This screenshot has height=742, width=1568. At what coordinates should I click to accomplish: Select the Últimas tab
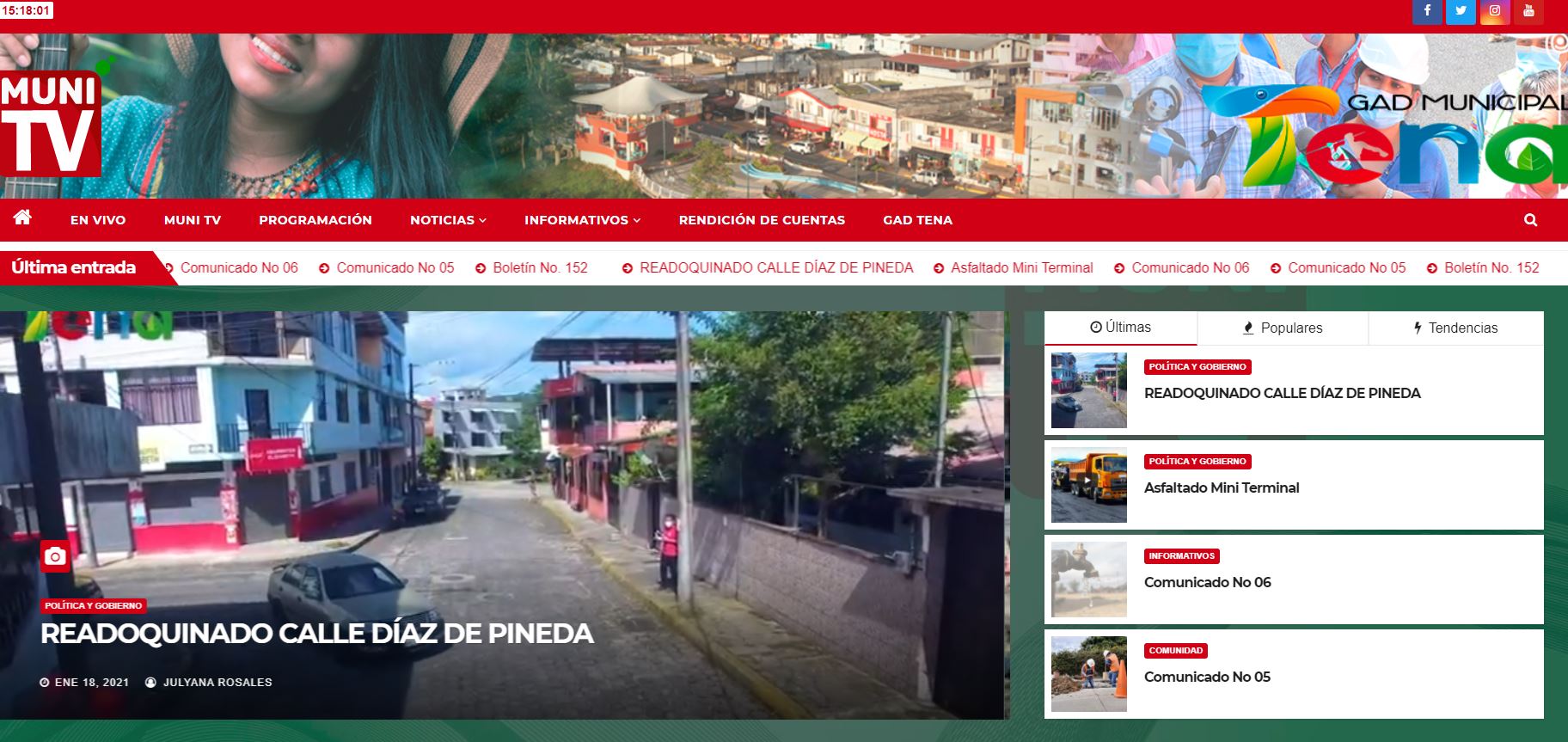coord(1120,328)
